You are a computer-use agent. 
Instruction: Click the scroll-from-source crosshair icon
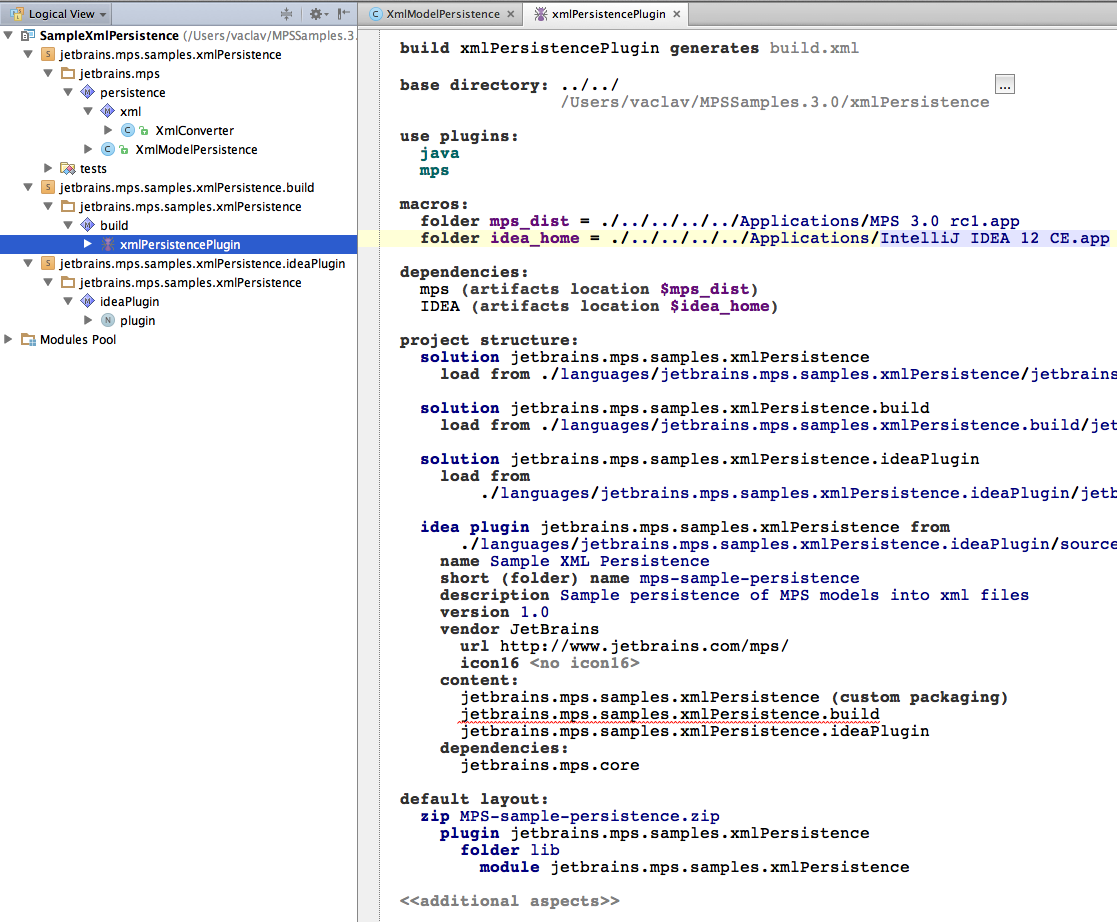coord(286,14)
